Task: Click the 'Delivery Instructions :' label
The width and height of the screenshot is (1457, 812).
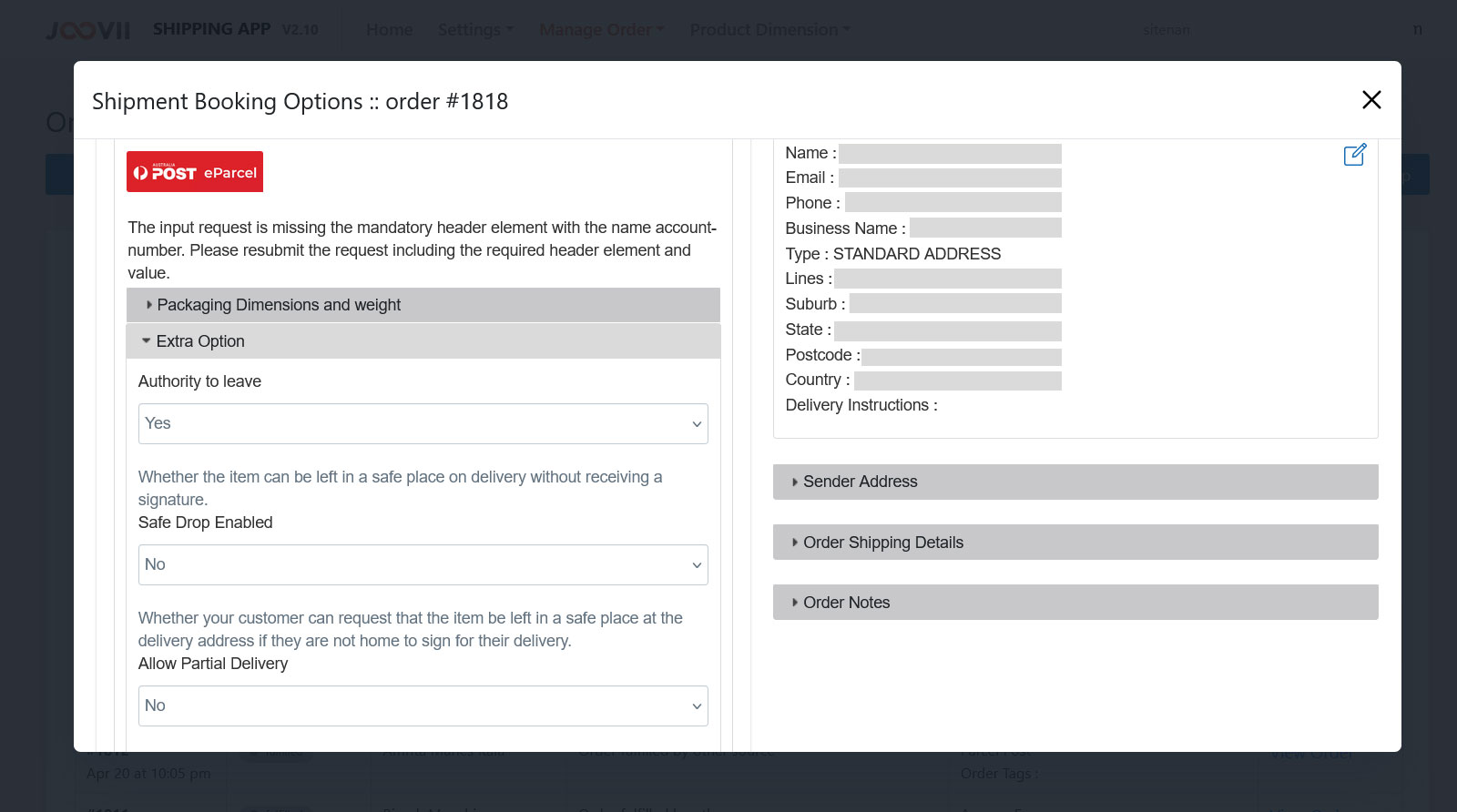Action: 861,405
